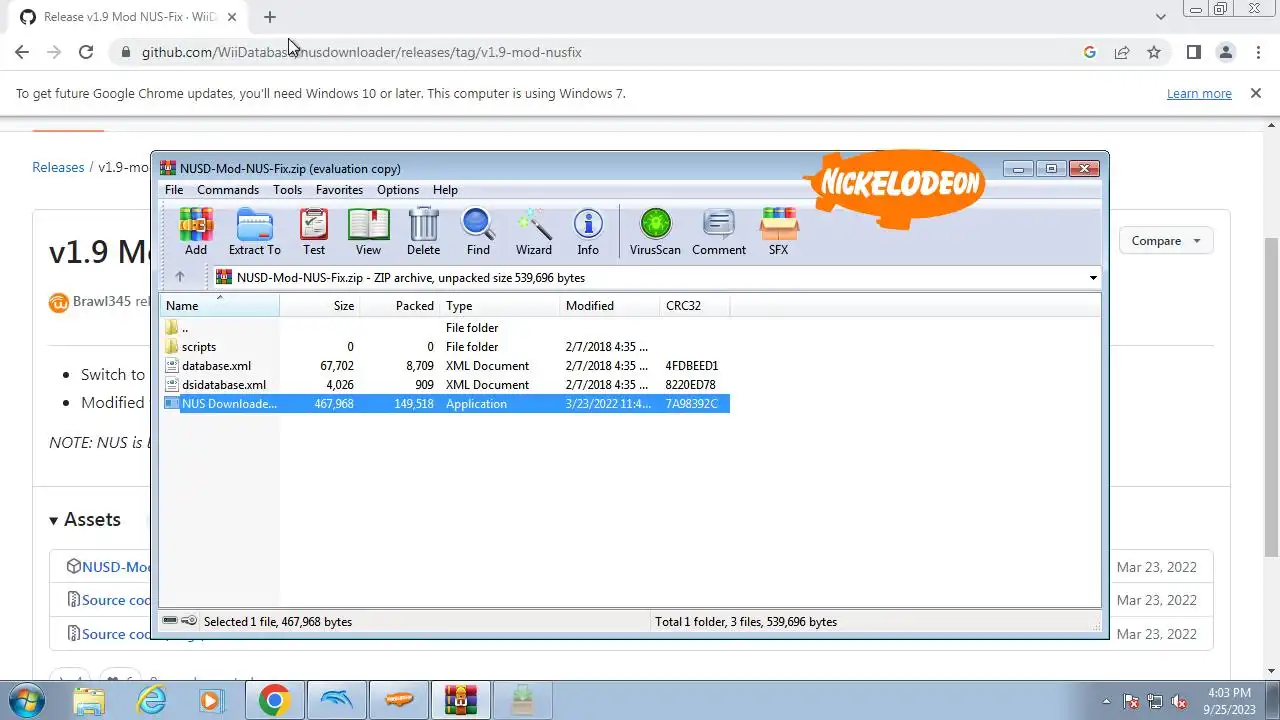
Task: Open the View toolbar icon in WinRAR
Action: (368, 232)
